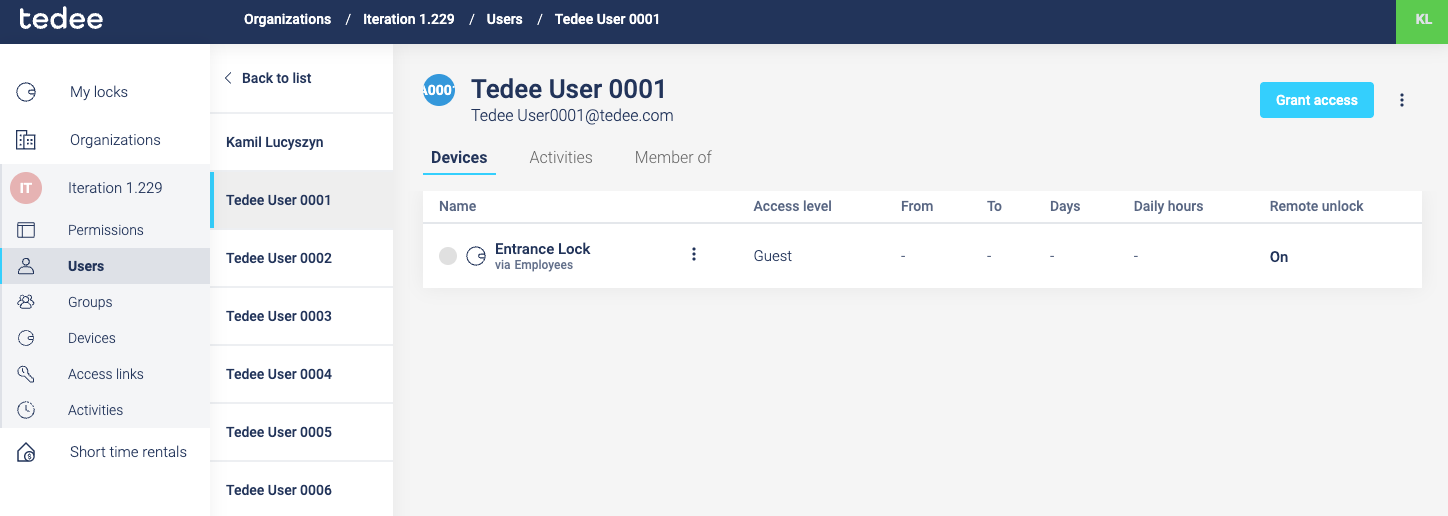The height and width of the screenshot is (516, 1448).
Task: Click the Groups people icon
Action: point(26,302)
